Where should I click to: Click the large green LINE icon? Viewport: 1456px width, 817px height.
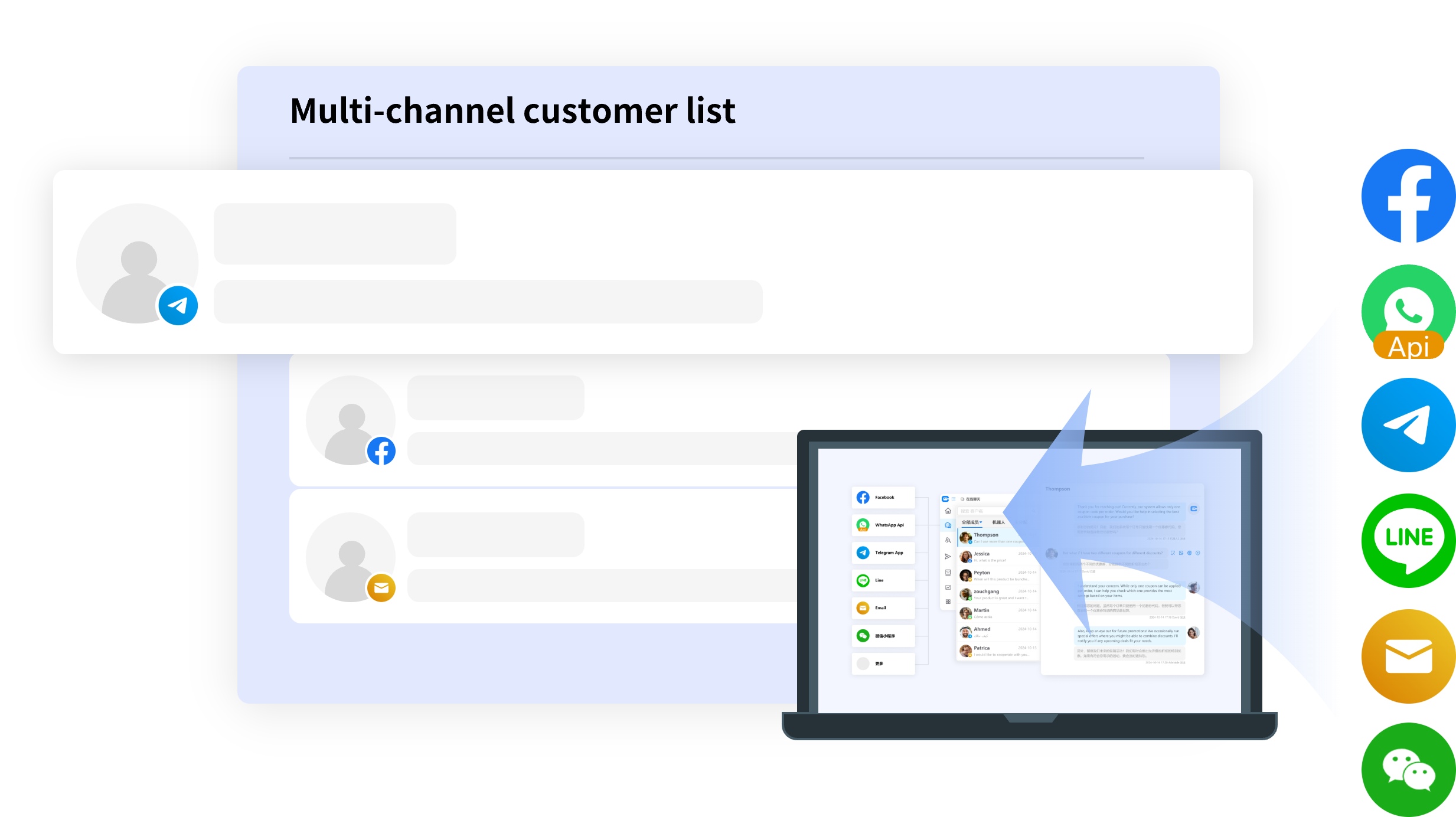click(x=1408, y=540)
